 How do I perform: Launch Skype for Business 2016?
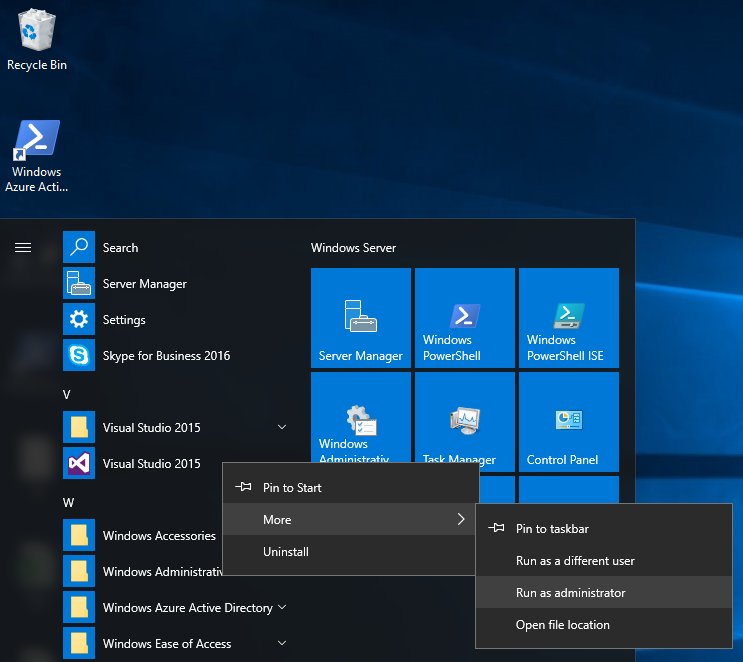(x=166, y=356)
